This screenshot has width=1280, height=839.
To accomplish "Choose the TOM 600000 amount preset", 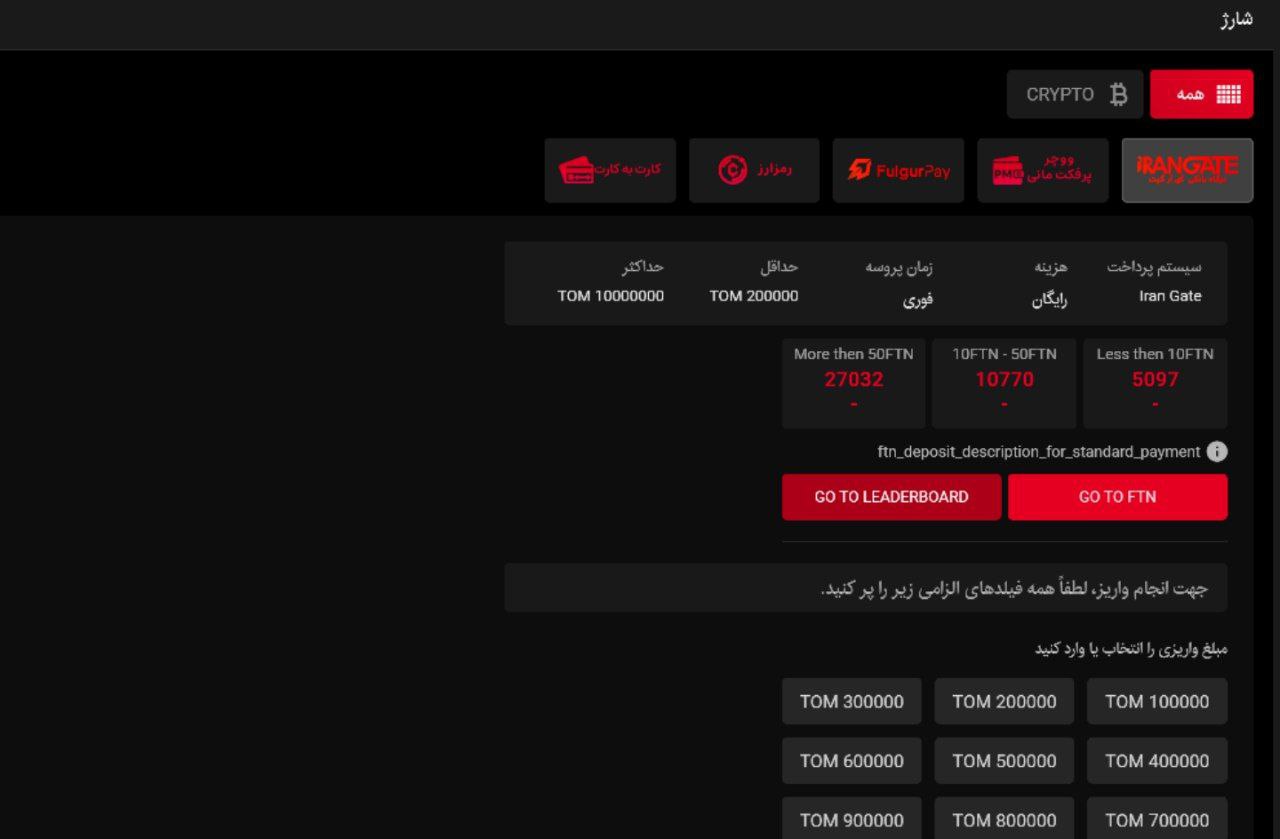I will tap(852, 761).
